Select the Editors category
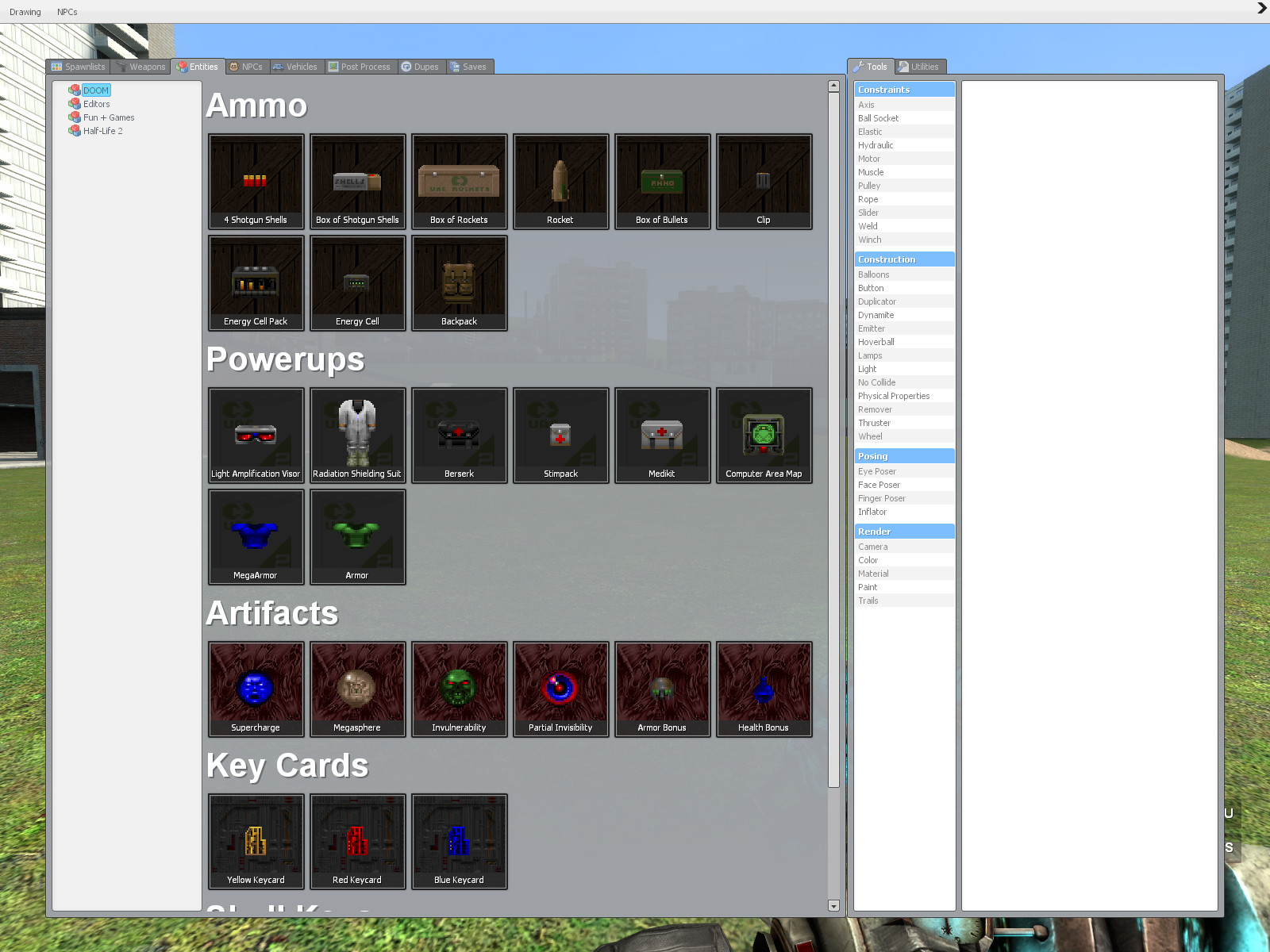This screenshot has height=952, width=1270. pos(96,104)
